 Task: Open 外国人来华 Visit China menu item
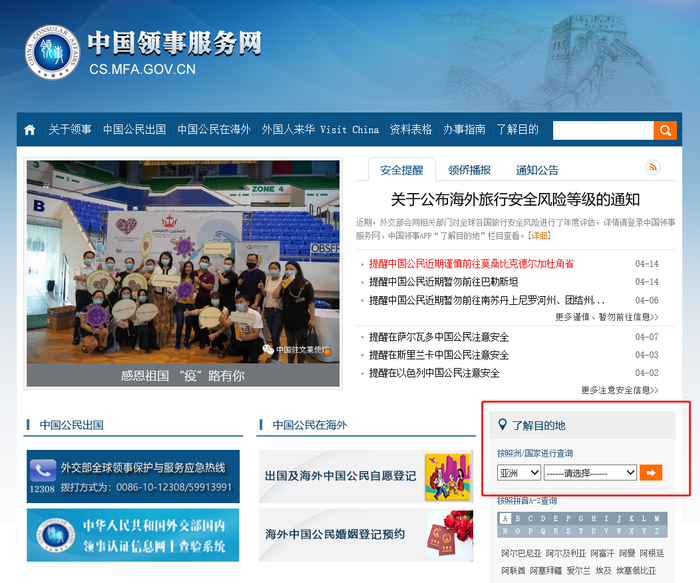pyautogui.click(x=320, y=130)
